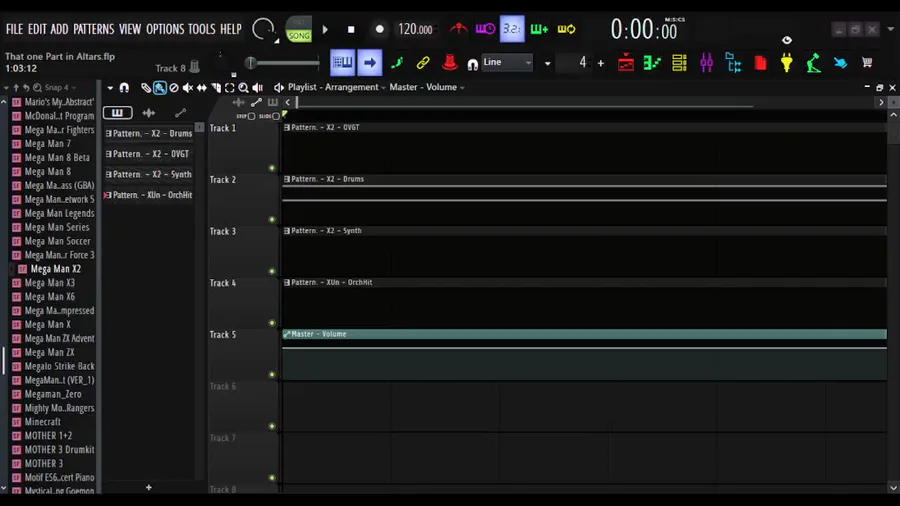The height and width of the screenshot is (506, 900).
Task: Select the Delete tool in Playlist toolbar
Action: point(173,88)
